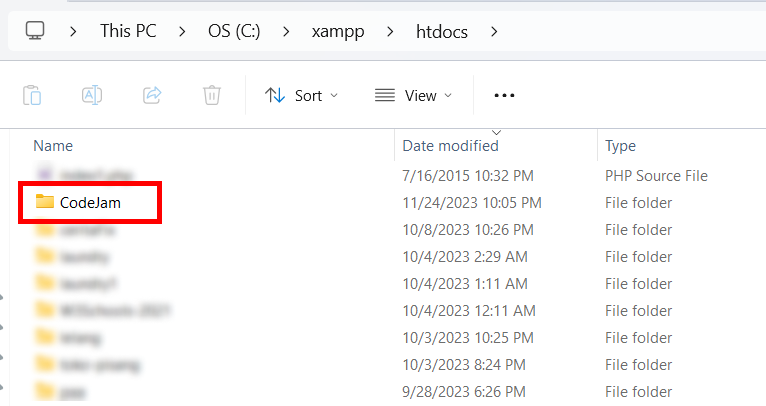Screen dimensions: 766x406
Task: Click the Delete trash icon
Action: 212,95
